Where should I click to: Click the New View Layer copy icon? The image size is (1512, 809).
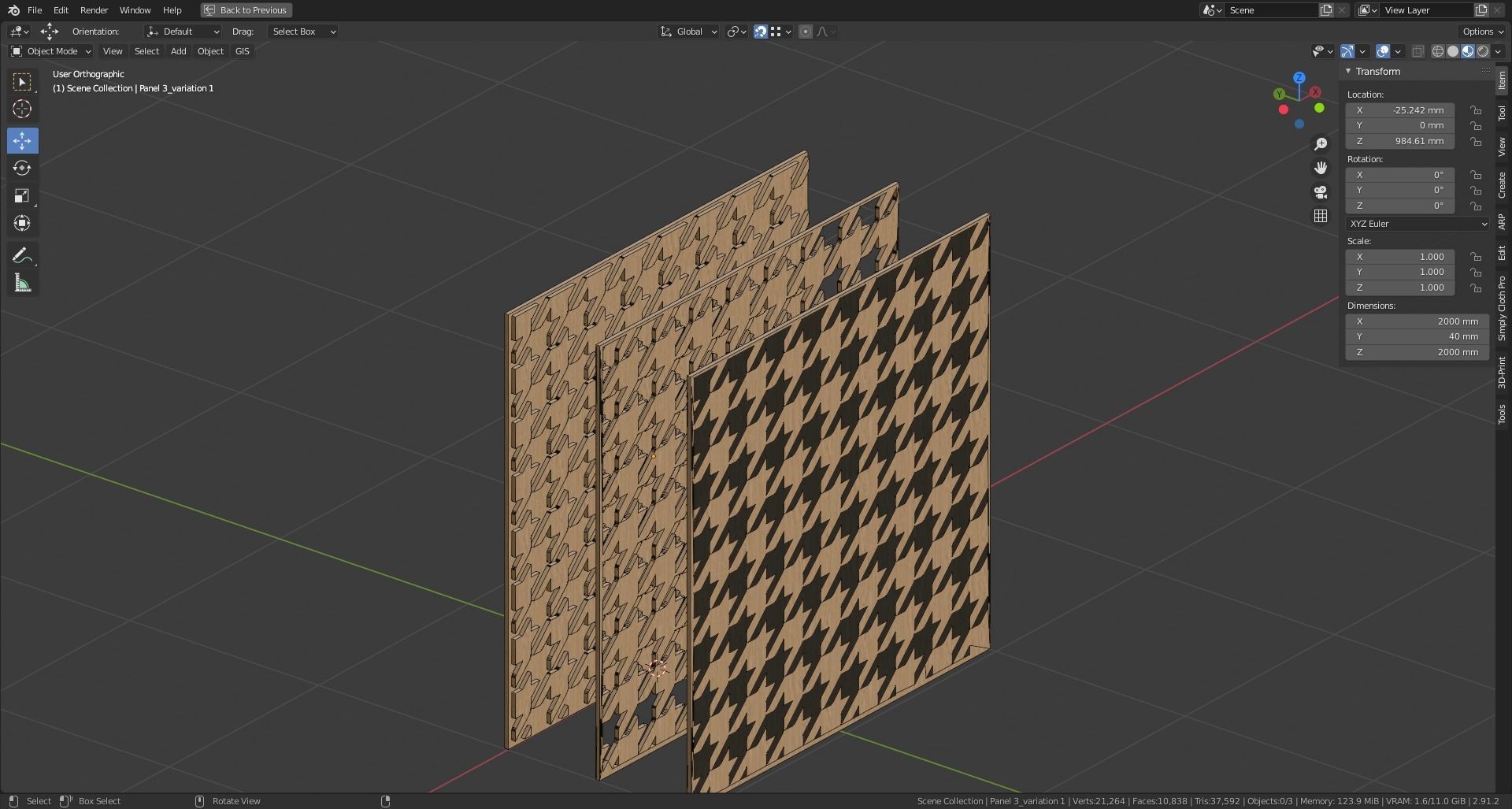(x=1481, y=10)
